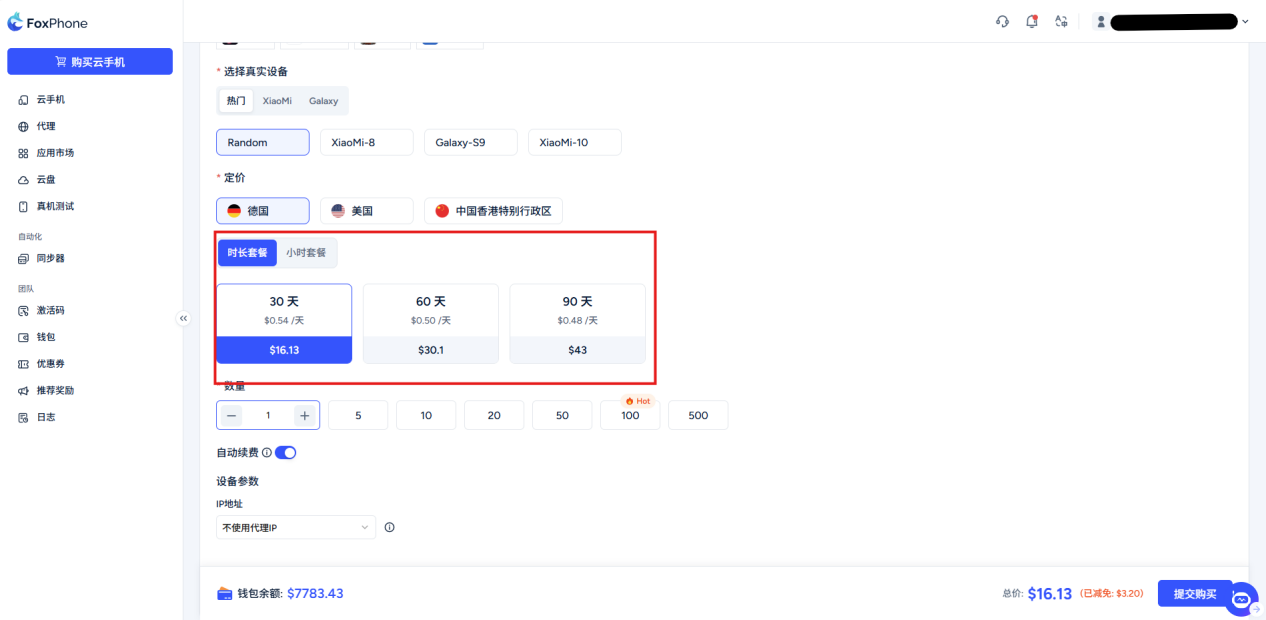The width and height of the screenshot is (1266, 620).
Task: Click the FoxPhone logo
Action: click(48, 23)
